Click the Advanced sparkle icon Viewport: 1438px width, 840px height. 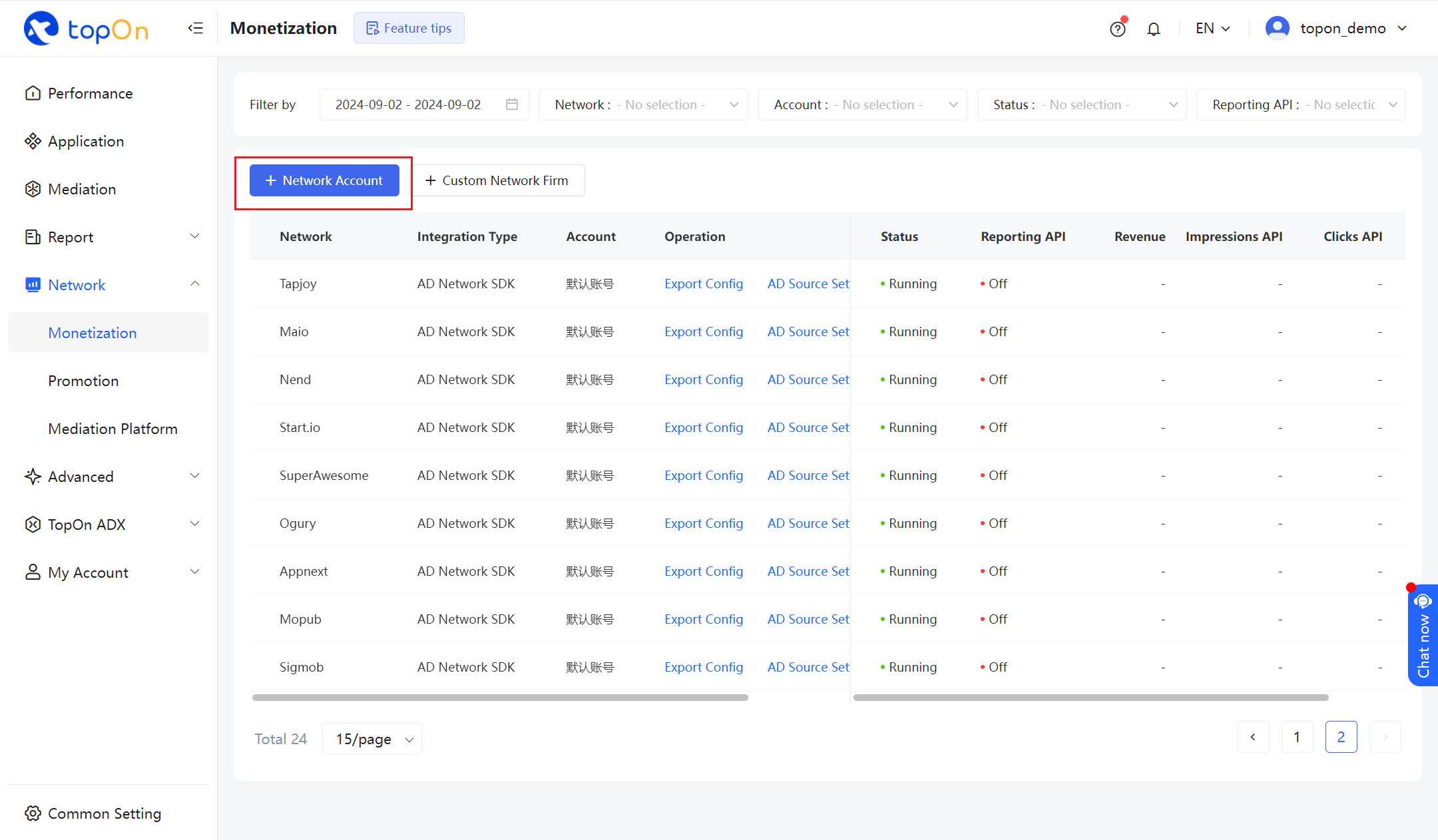coord(33,477)
